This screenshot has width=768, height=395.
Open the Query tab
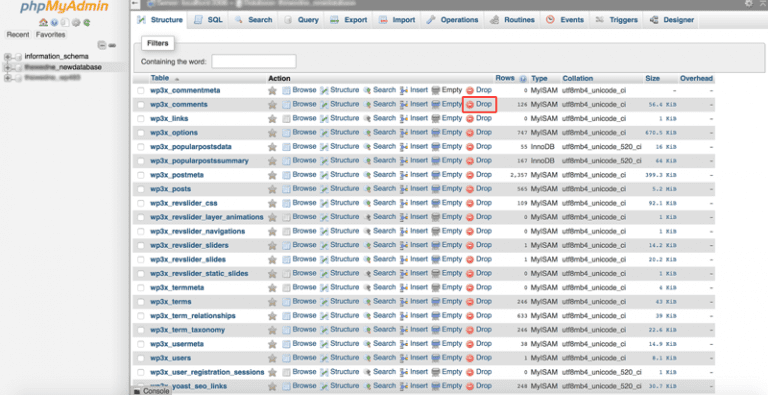[301, 20]
